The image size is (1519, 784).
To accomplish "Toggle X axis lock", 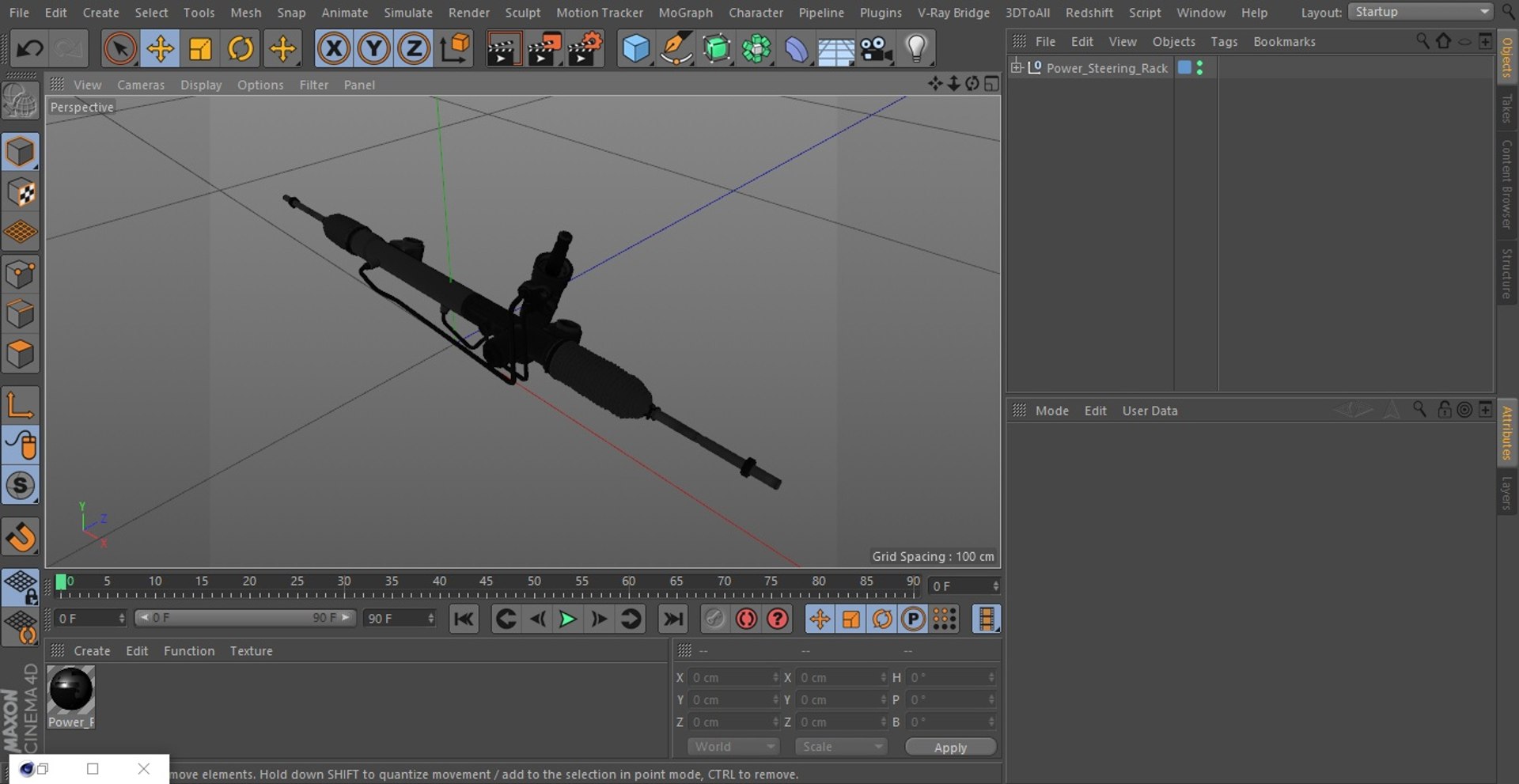I will coord(334,49).
